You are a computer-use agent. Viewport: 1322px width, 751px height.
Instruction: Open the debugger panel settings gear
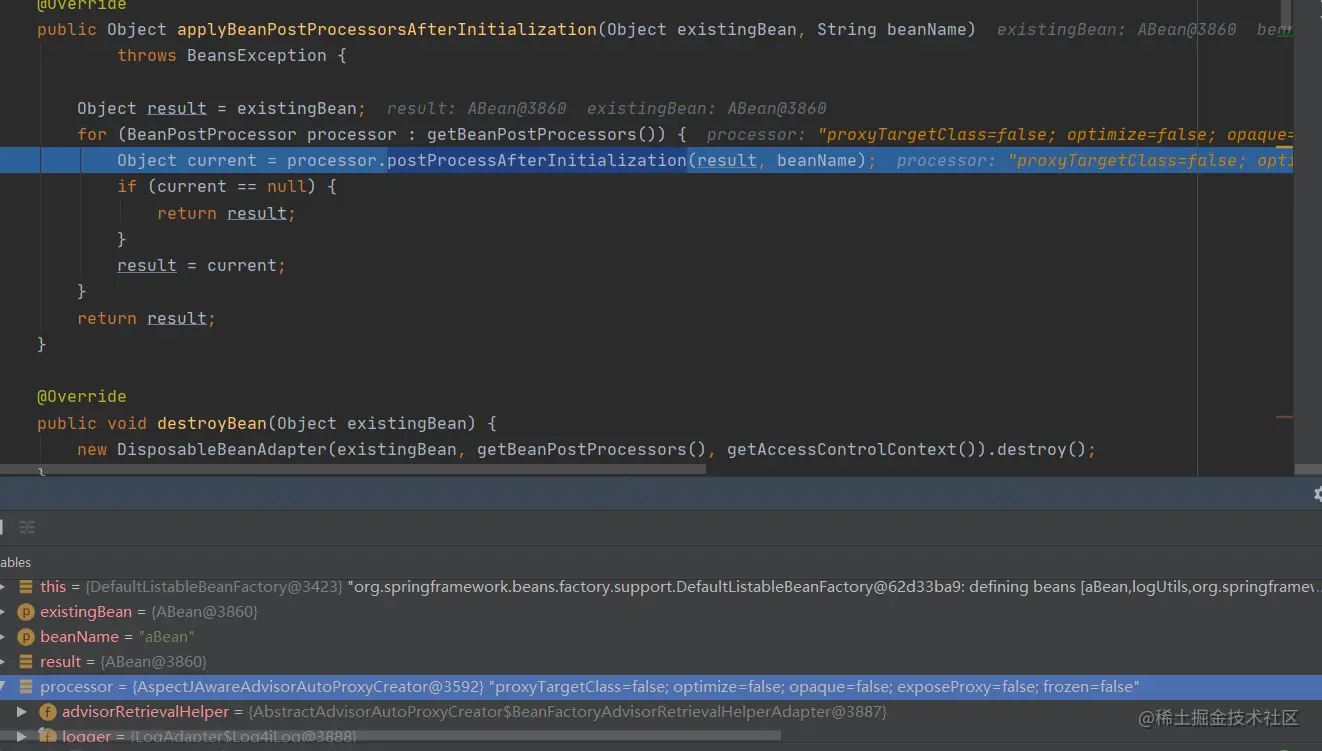(1318, 493)
